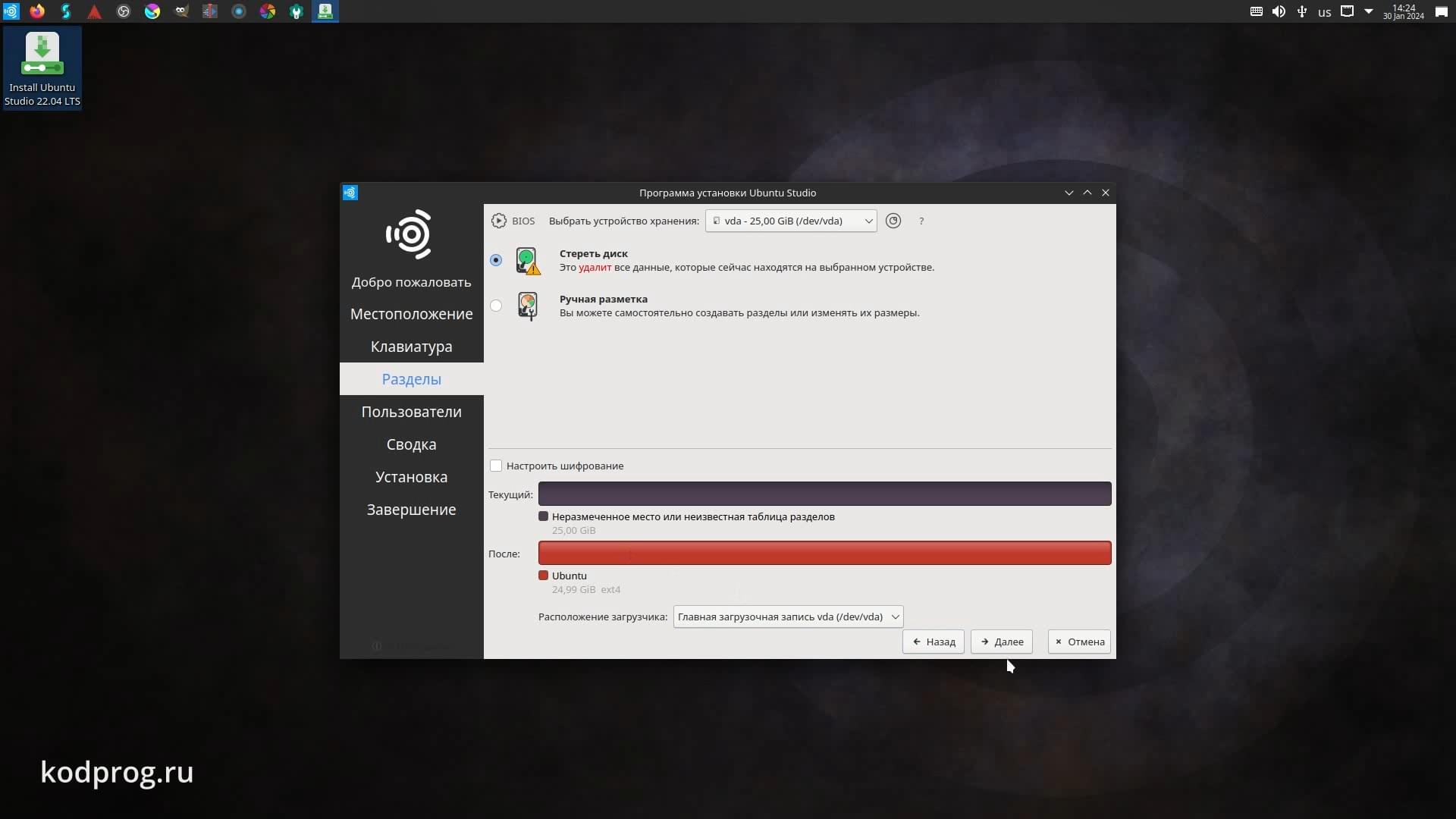This screenshot has height=819, width=1456.
Task: Click the 'Далее' next button
Action: point(1002,642)
